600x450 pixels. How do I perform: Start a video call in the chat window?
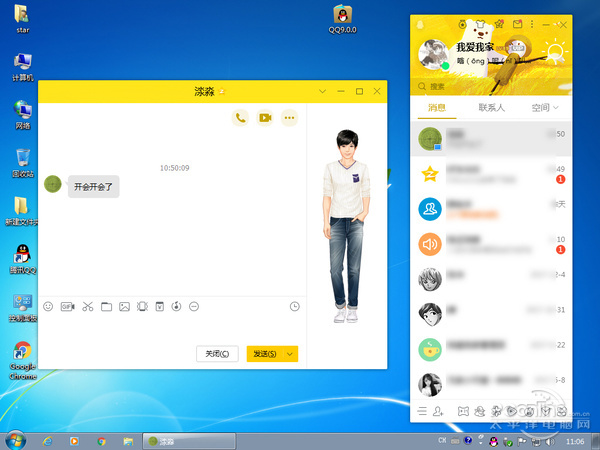265,118
